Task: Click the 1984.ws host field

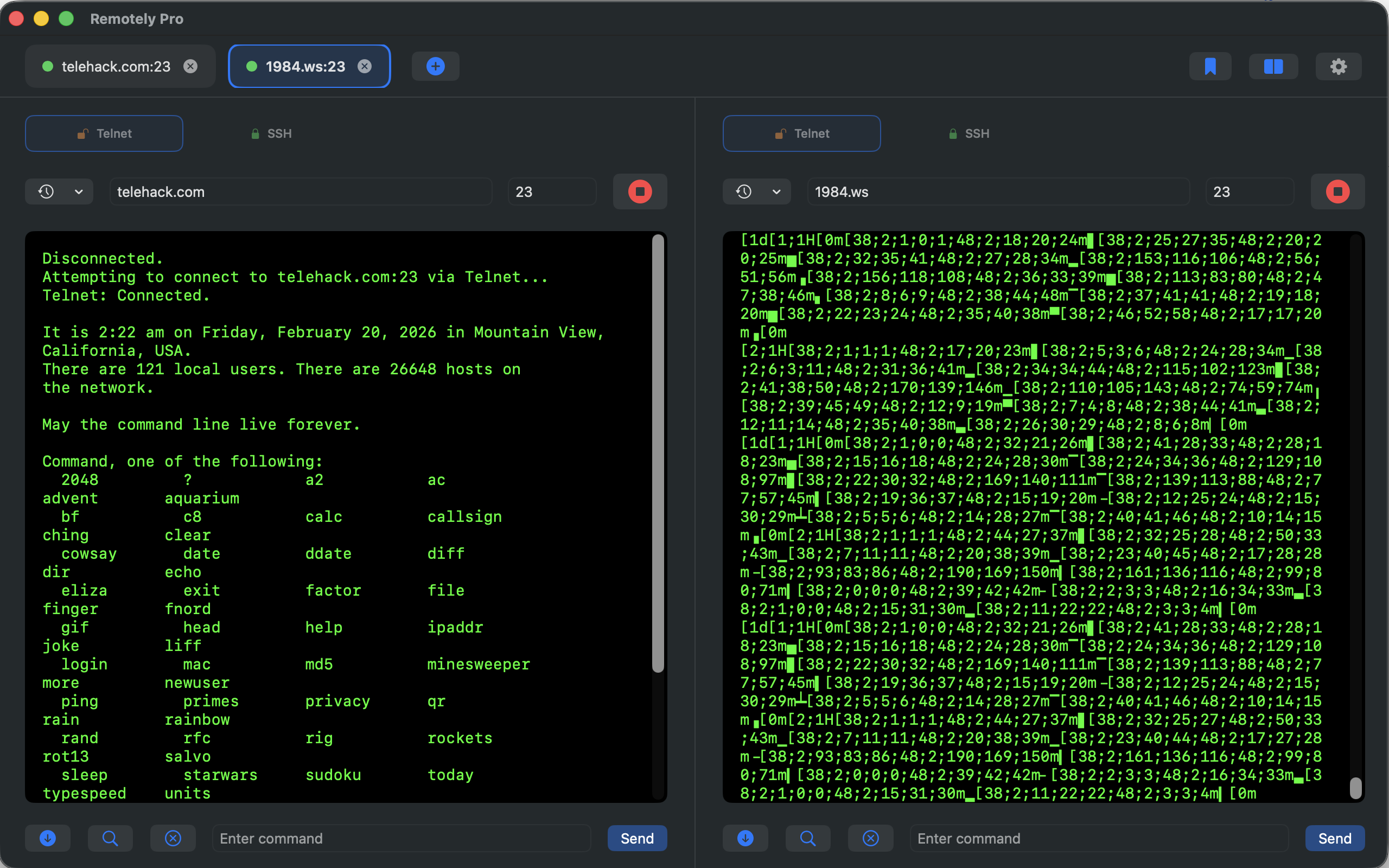Action: 998,192
